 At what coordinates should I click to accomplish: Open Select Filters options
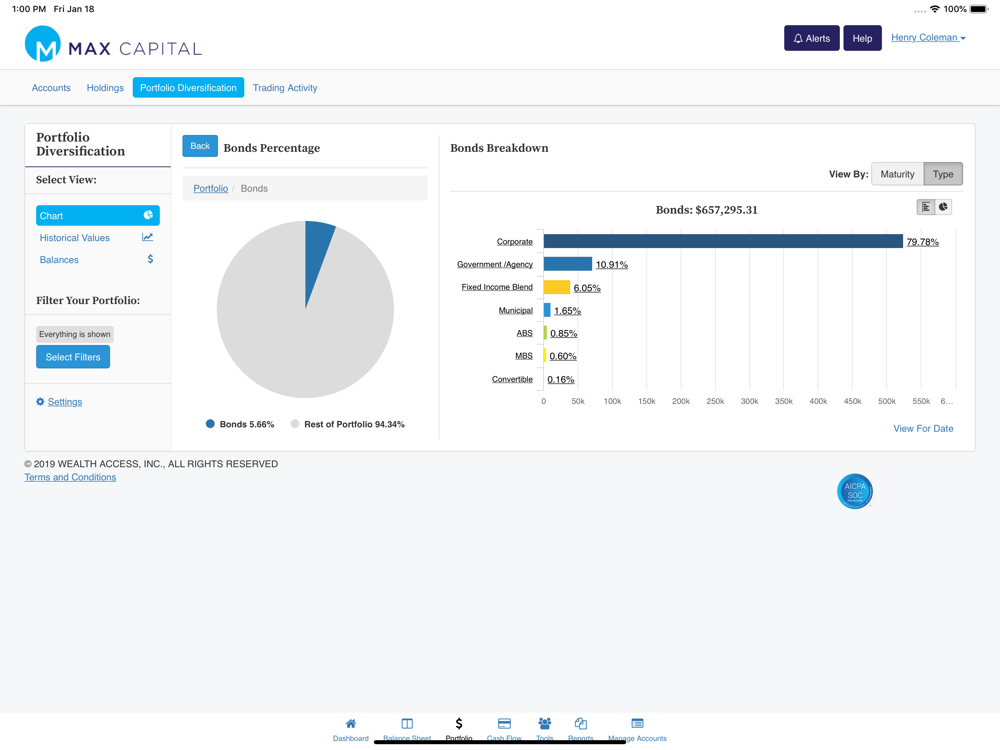[73, 357]
